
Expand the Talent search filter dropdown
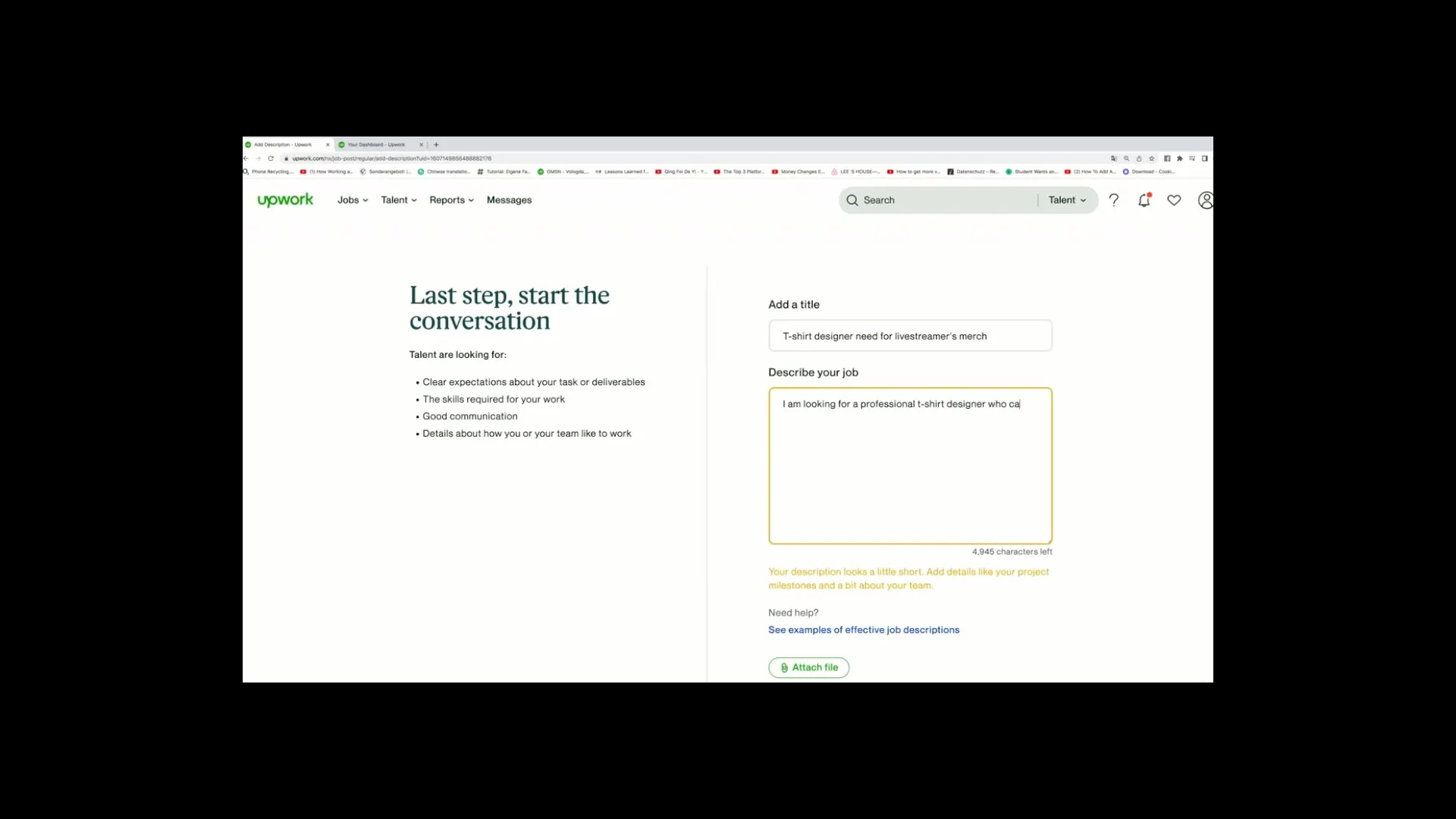point(1066,199)
